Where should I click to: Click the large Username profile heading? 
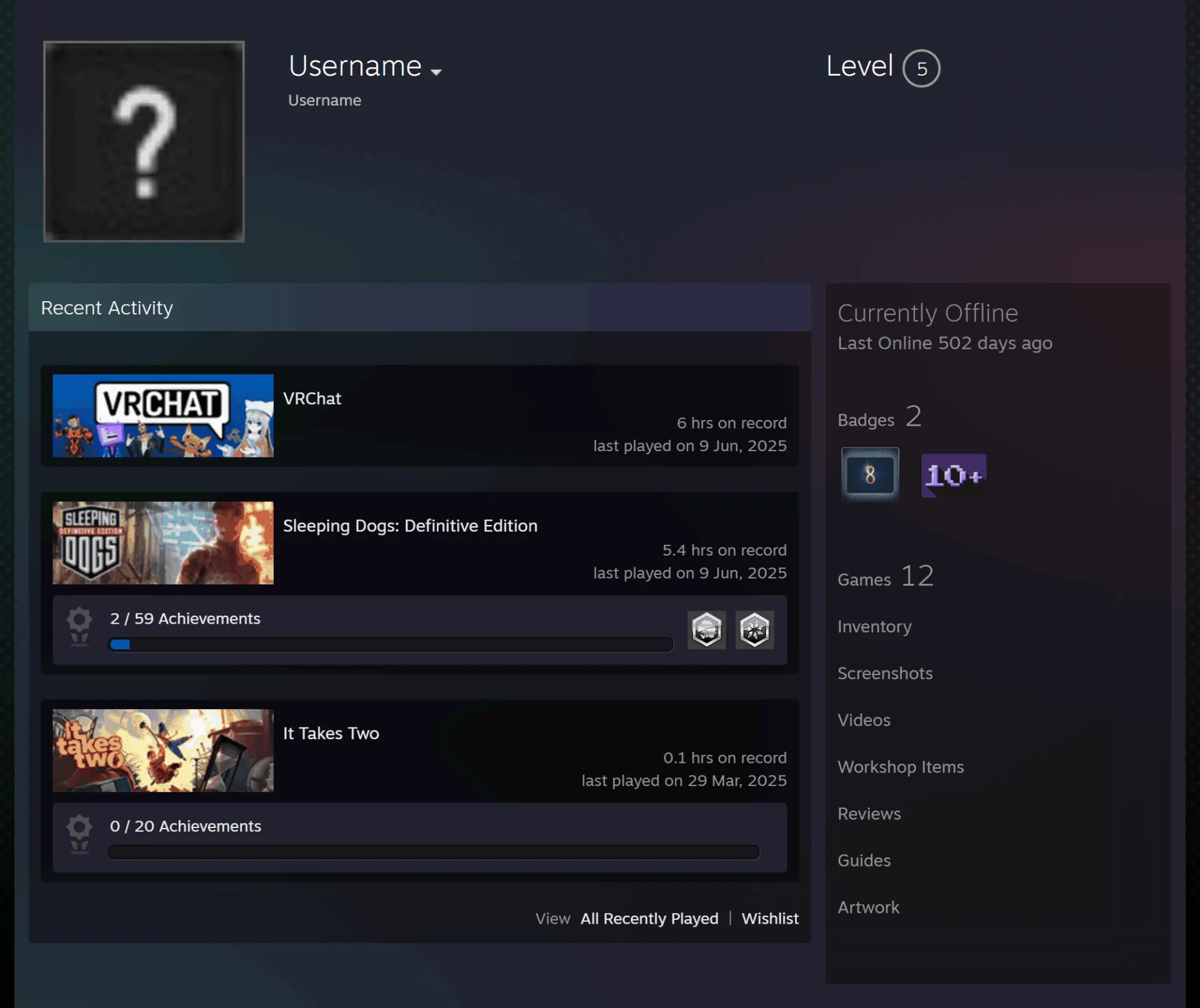[355, 66]
